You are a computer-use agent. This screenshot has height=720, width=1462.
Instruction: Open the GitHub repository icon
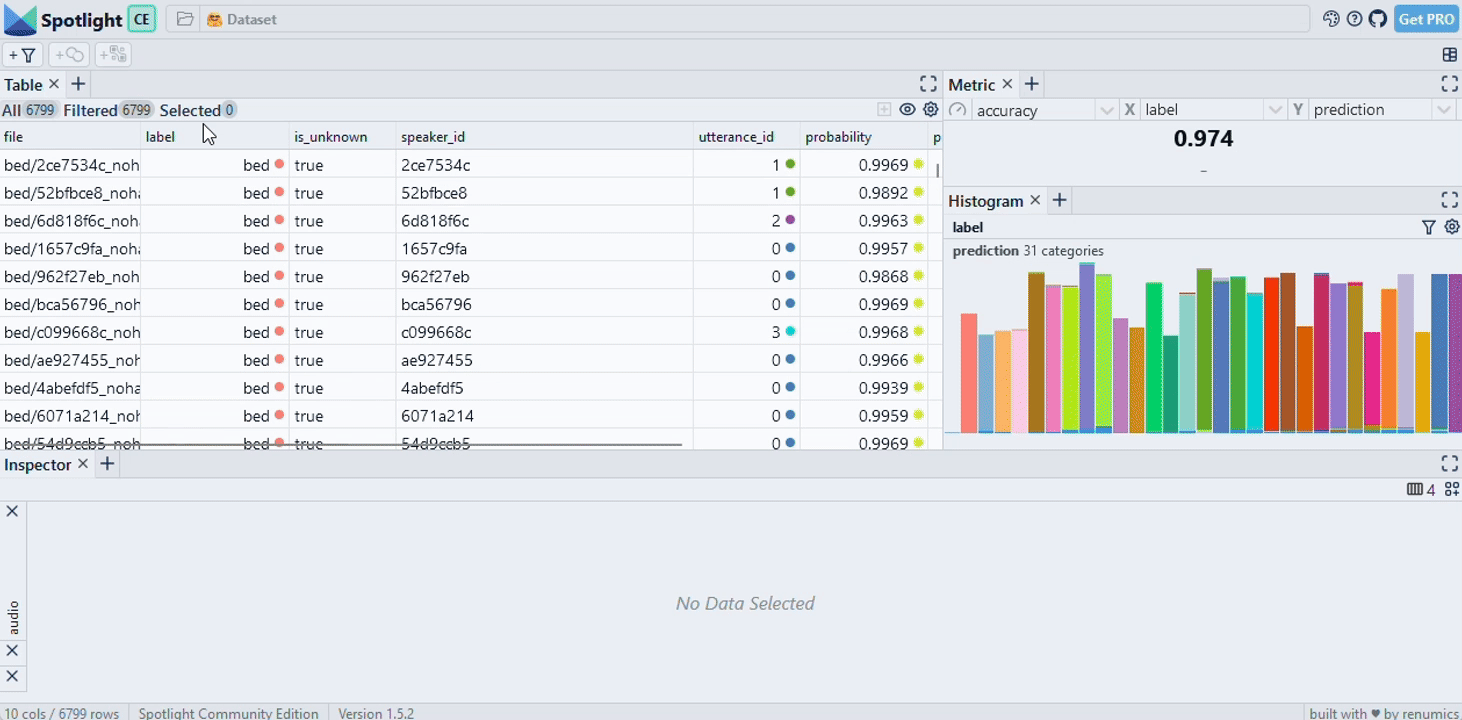click(x=1378, y=19)
